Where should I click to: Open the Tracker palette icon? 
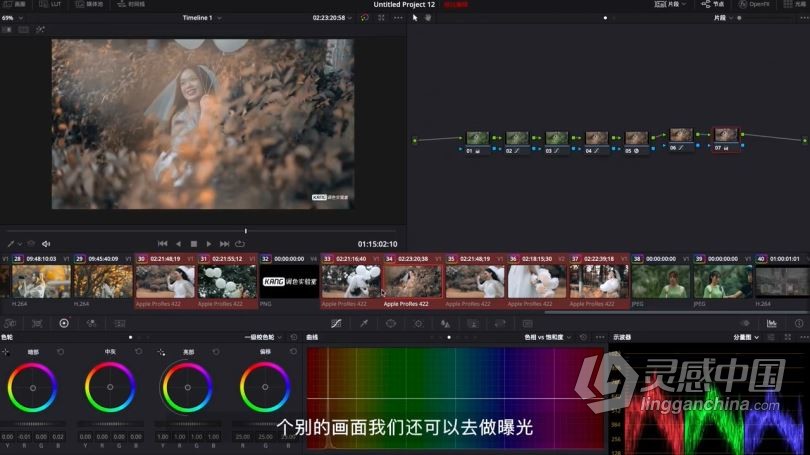[x=418, y=323]
